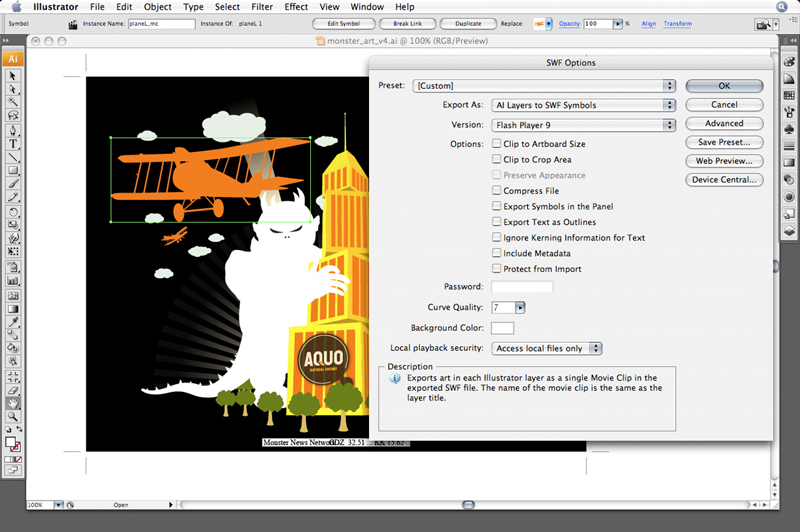Open the Object menu
This screenshot has height=532, width=800.
tap(158, 6)
